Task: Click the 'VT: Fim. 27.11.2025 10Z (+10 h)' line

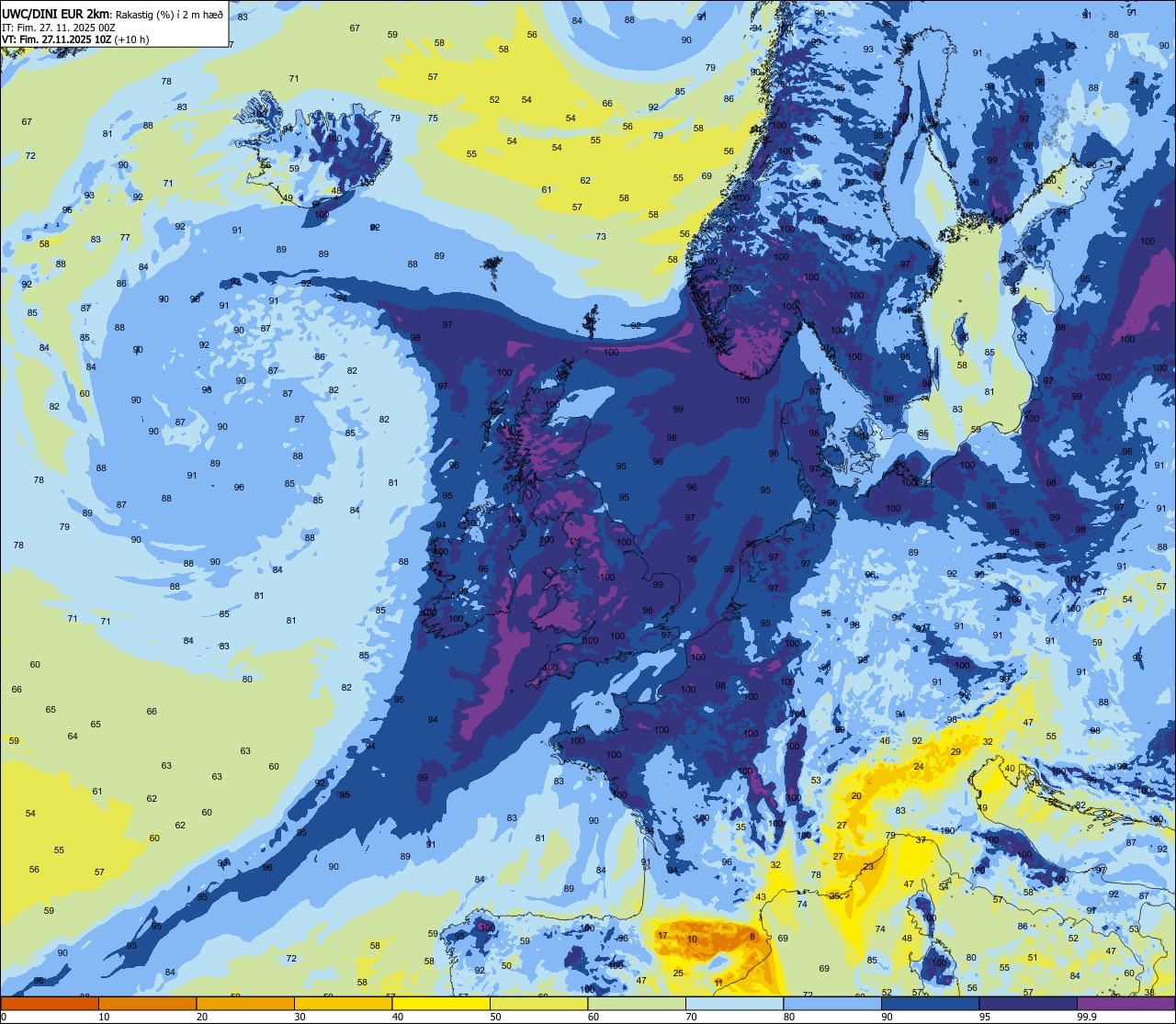Action: click(x=75, y=39)
